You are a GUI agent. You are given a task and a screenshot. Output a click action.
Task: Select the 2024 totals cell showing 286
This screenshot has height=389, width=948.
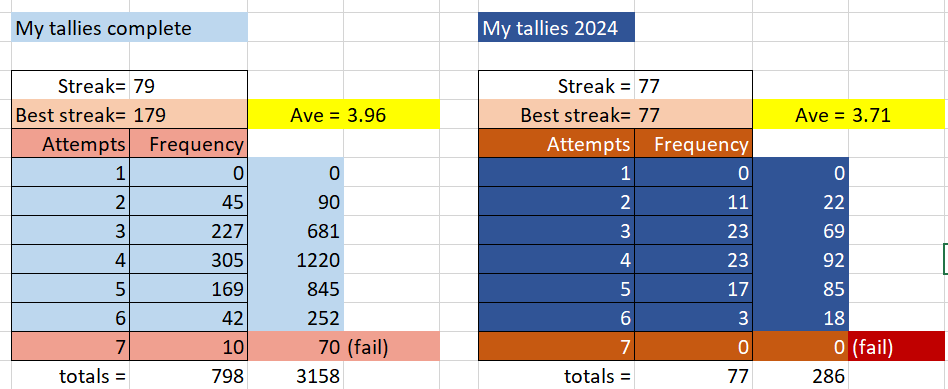coord(801,376)
